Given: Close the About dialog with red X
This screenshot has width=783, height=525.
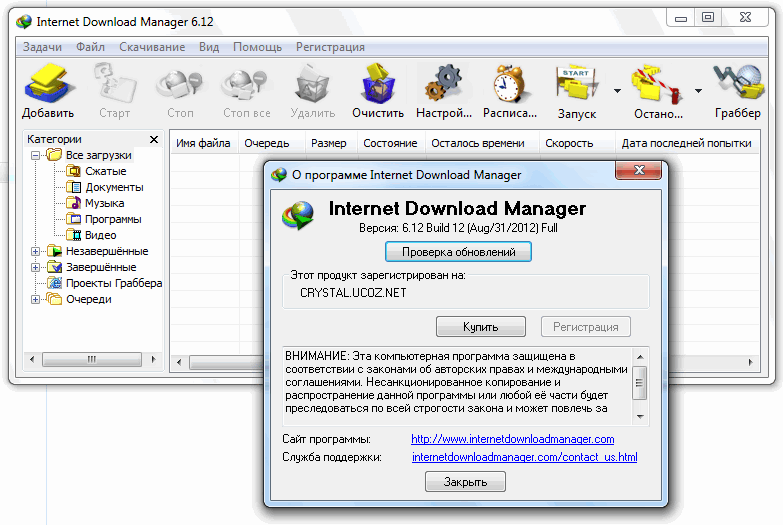Looking at the screenshot, I should click(x=639, y=170).
